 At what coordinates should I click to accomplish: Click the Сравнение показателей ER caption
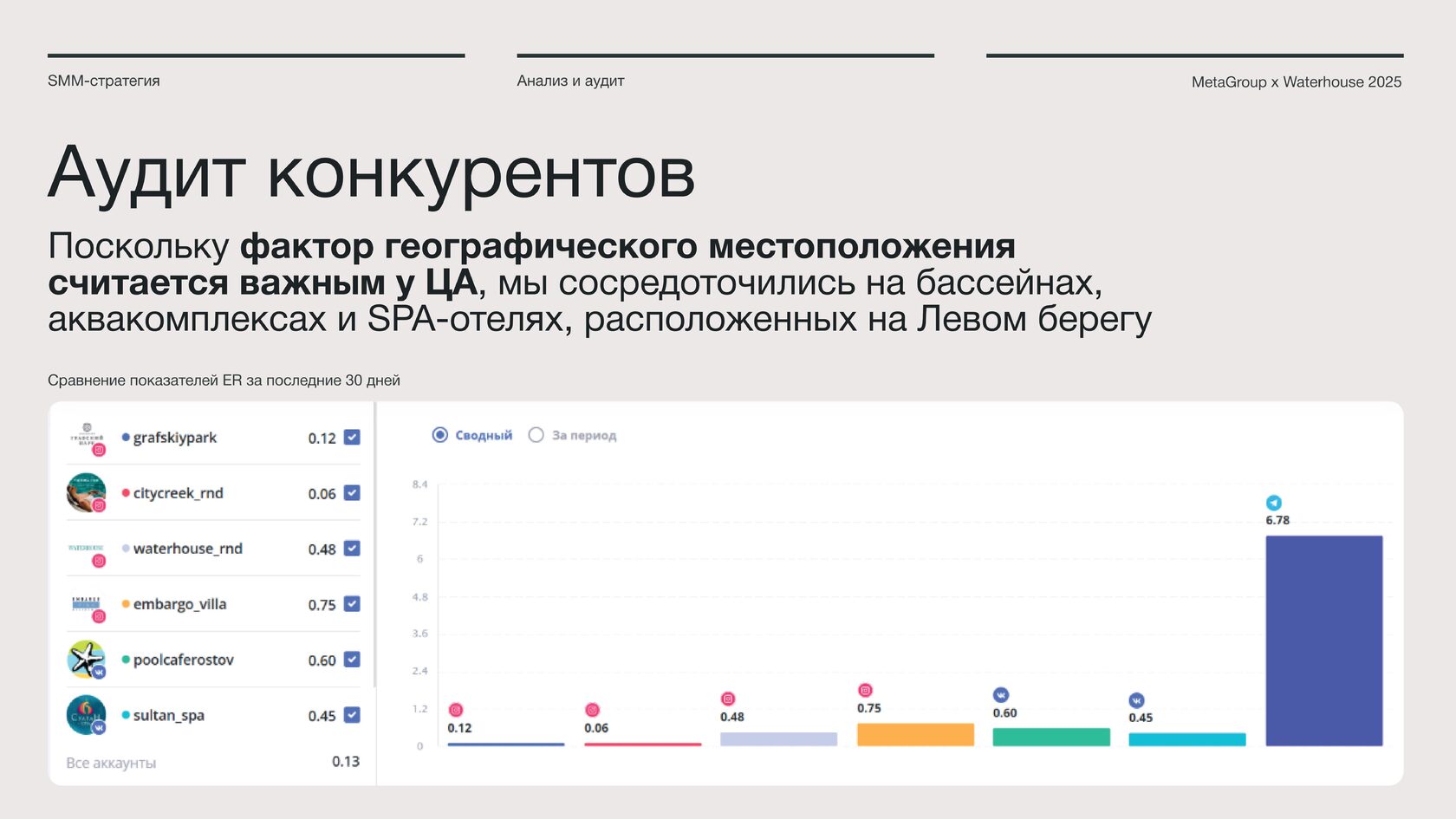(224, 380)
